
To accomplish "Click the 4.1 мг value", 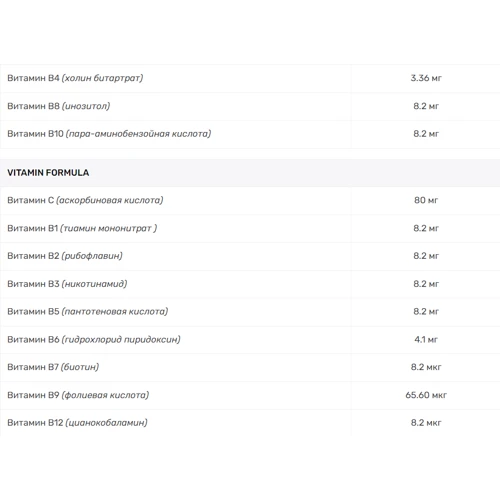I will (426, 339).
